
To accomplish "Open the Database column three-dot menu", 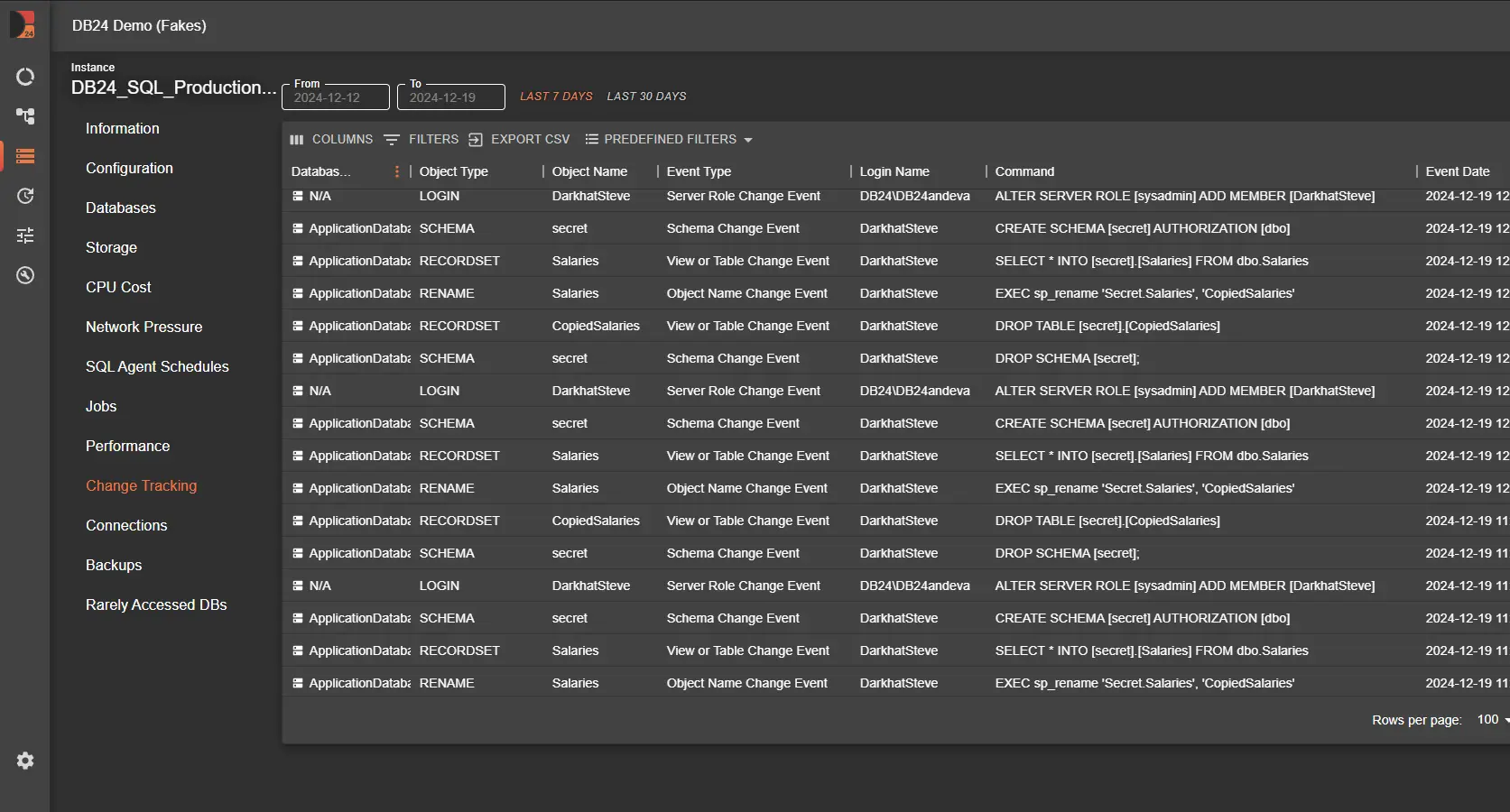I will (x=396, y=171).
